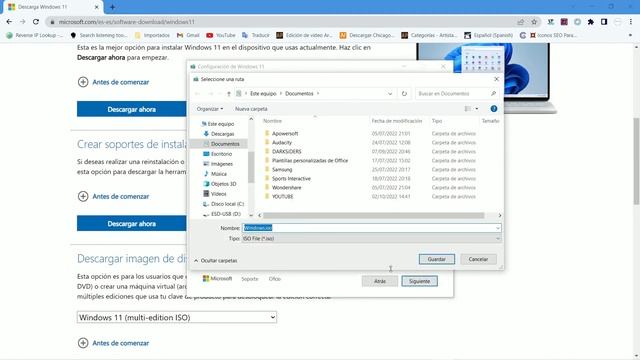Open the YouTube bookmark
Screen dimensions: 640x360
coord(221,35)
